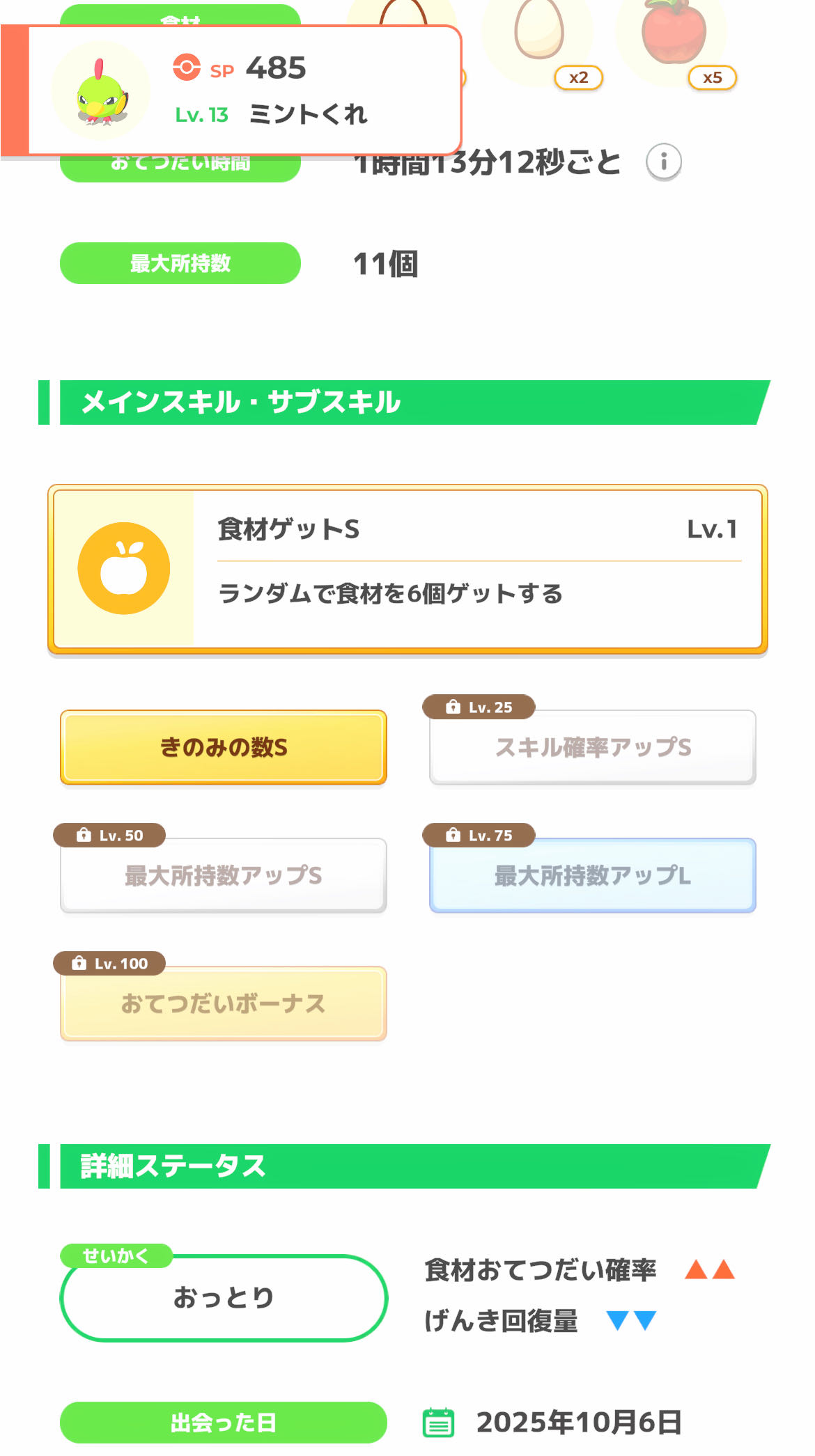Tap the orange apple main skill icon
Image resolution: width=815 pixels, height=1456 pixels.
point(124,568)
